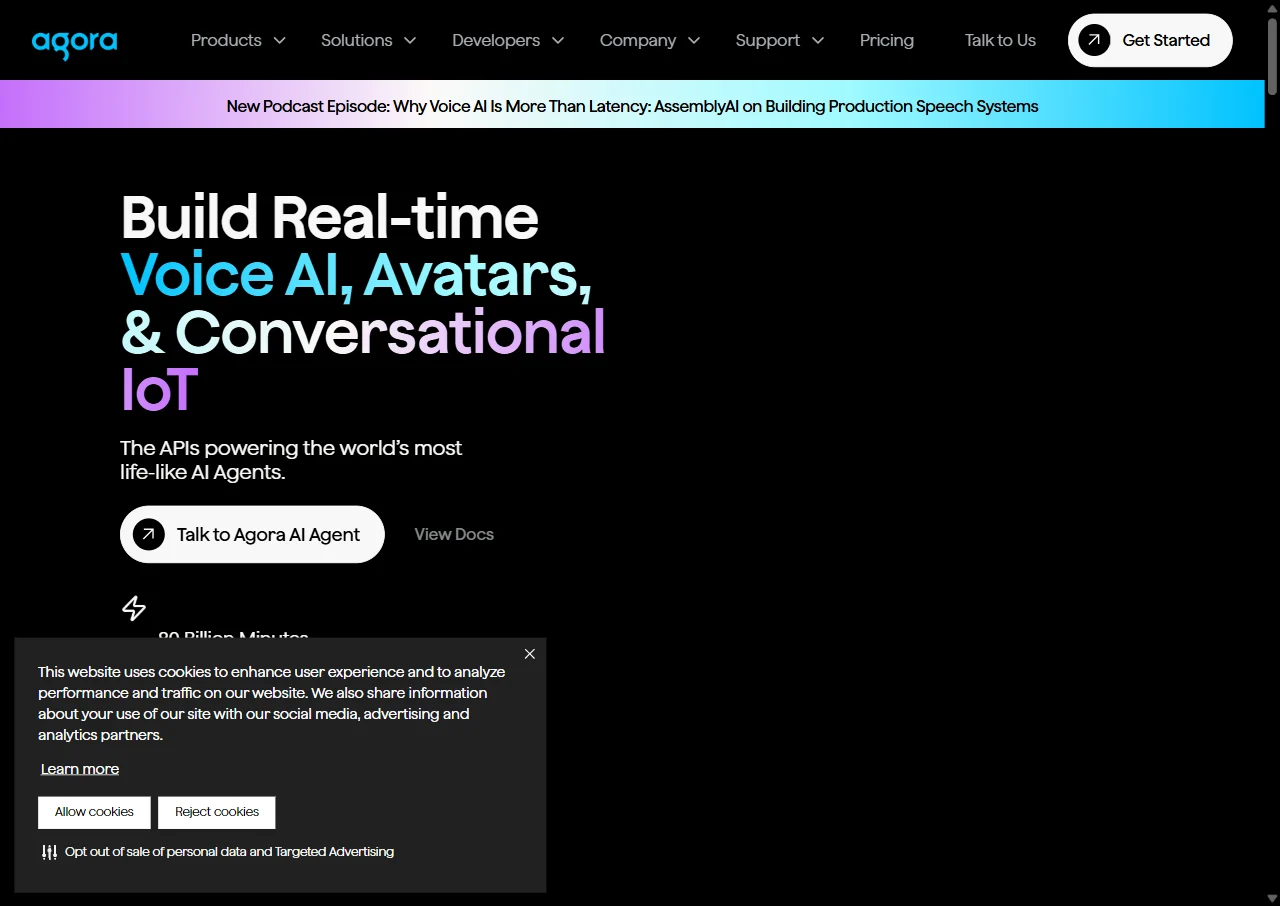Click Talk to Us link
This screenshot has width=1280, height=906.
tap(1000, 40)
